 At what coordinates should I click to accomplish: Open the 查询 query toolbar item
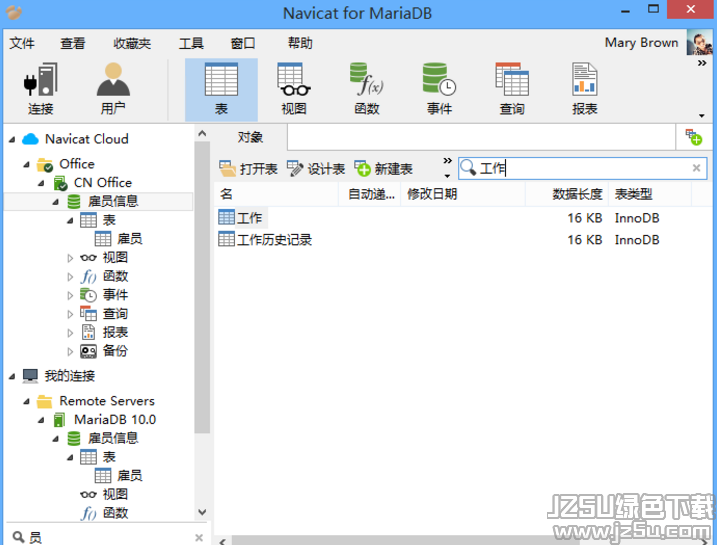(512, 89)
